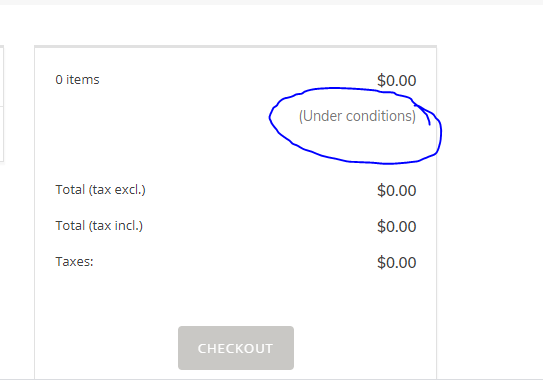543x387 pixels.
Task: Click the word "Total" in the tax excl. row
Action: point(70,190)
